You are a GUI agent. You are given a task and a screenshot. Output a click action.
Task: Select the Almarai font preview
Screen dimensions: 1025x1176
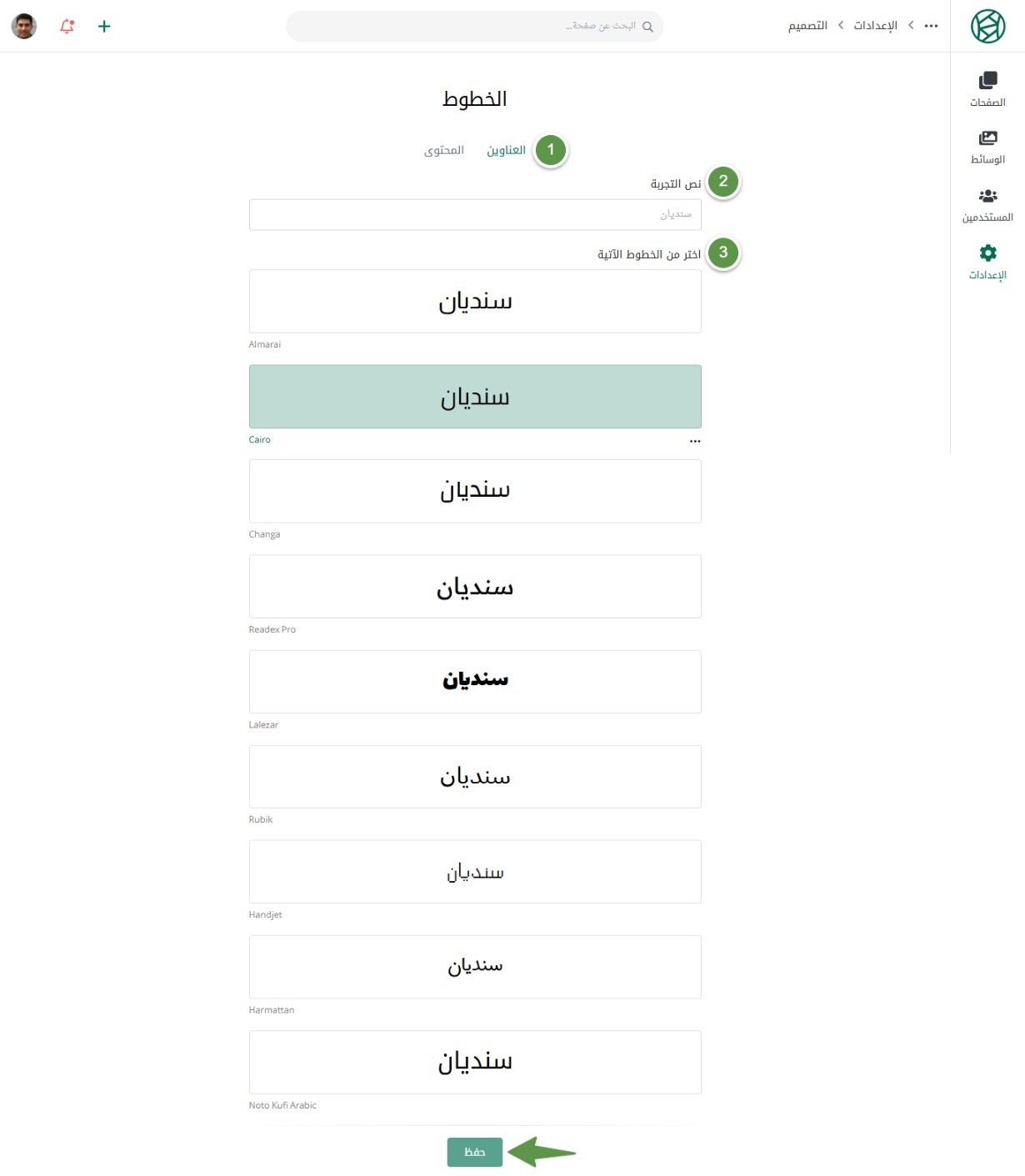click(x=475, y=301)
